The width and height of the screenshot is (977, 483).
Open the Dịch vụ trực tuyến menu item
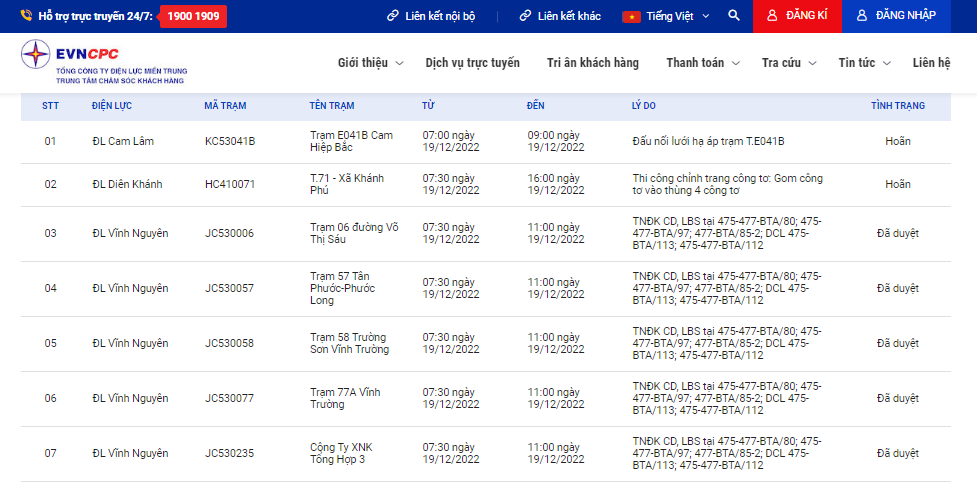(472, 63)
